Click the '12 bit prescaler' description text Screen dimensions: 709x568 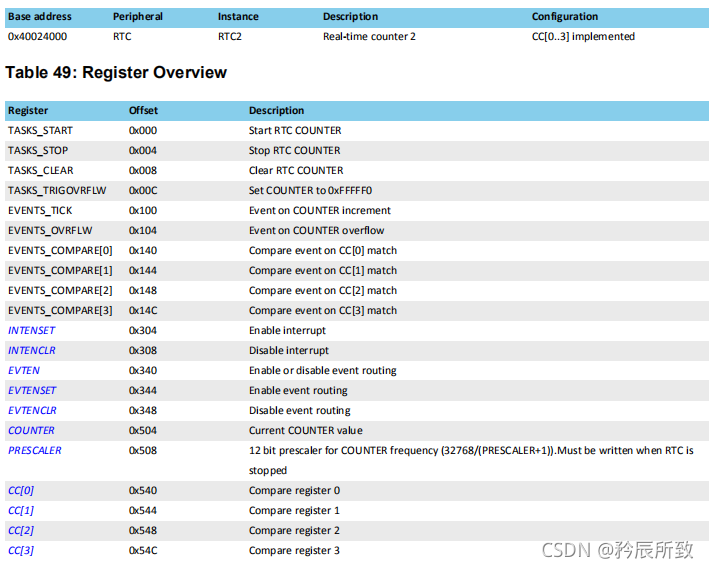[471, 460]
